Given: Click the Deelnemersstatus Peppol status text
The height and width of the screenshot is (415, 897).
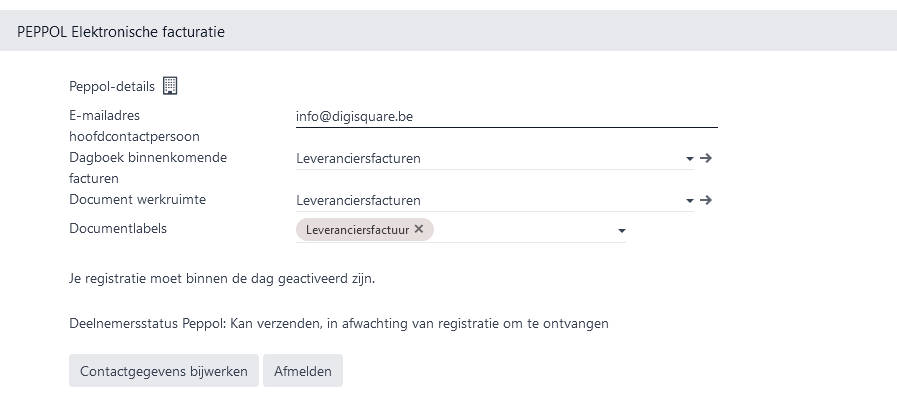Looking at the screenshot, I should click(339, 323).
